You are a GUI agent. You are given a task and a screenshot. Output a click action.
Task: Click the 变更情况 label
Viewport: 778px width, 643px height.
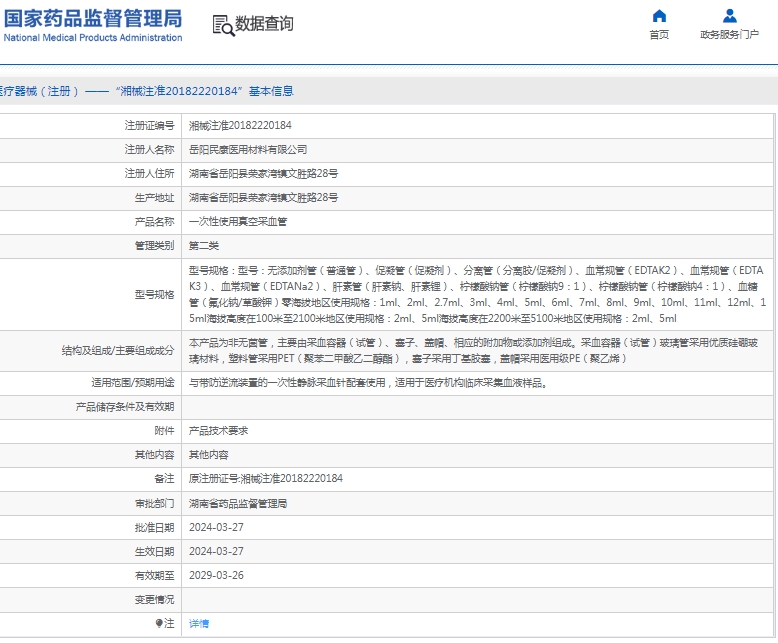[154, 600]
